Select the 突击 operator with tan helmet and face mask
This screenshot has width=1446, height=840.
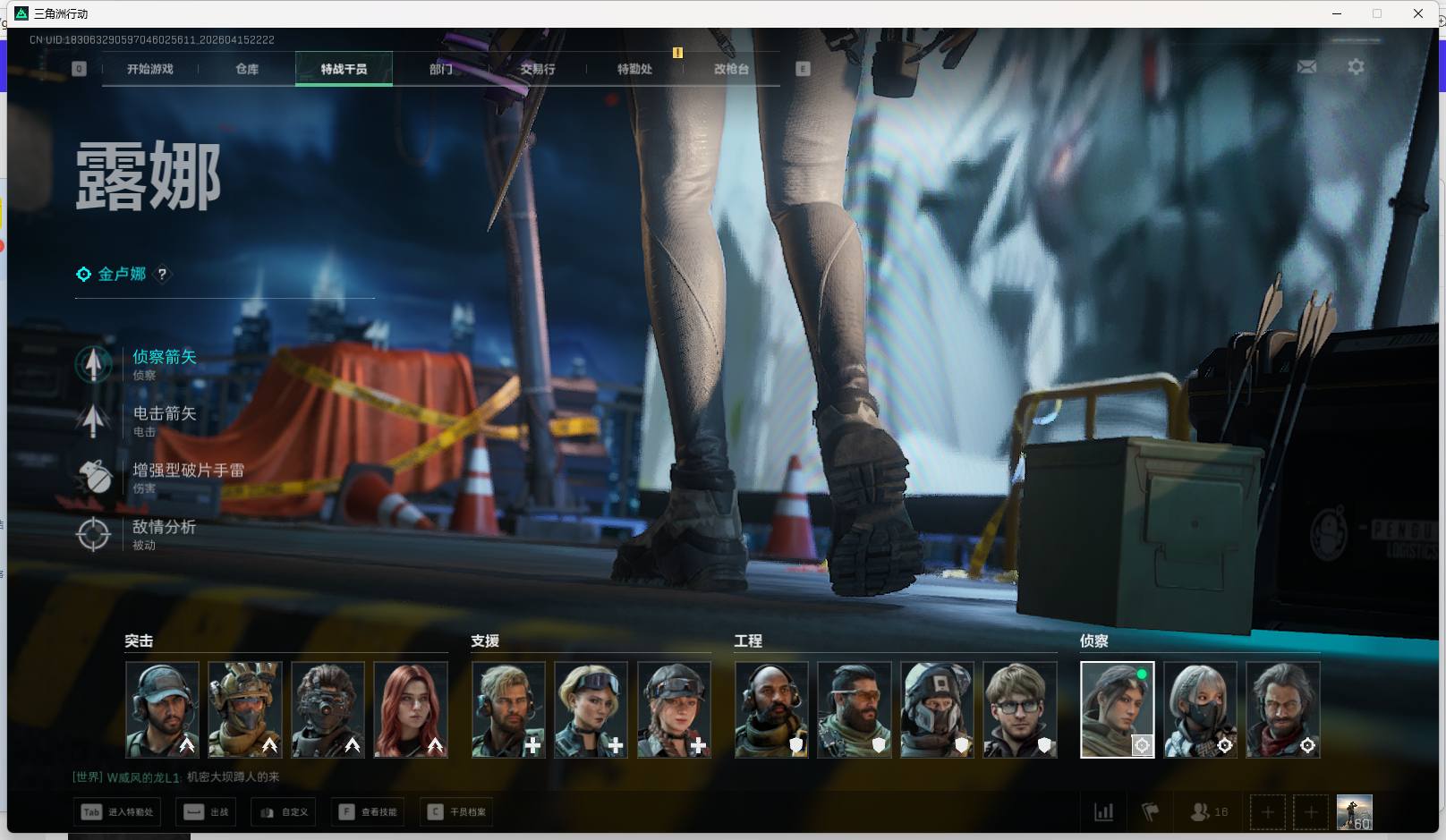pyautogui.click(x=245, y=709)
